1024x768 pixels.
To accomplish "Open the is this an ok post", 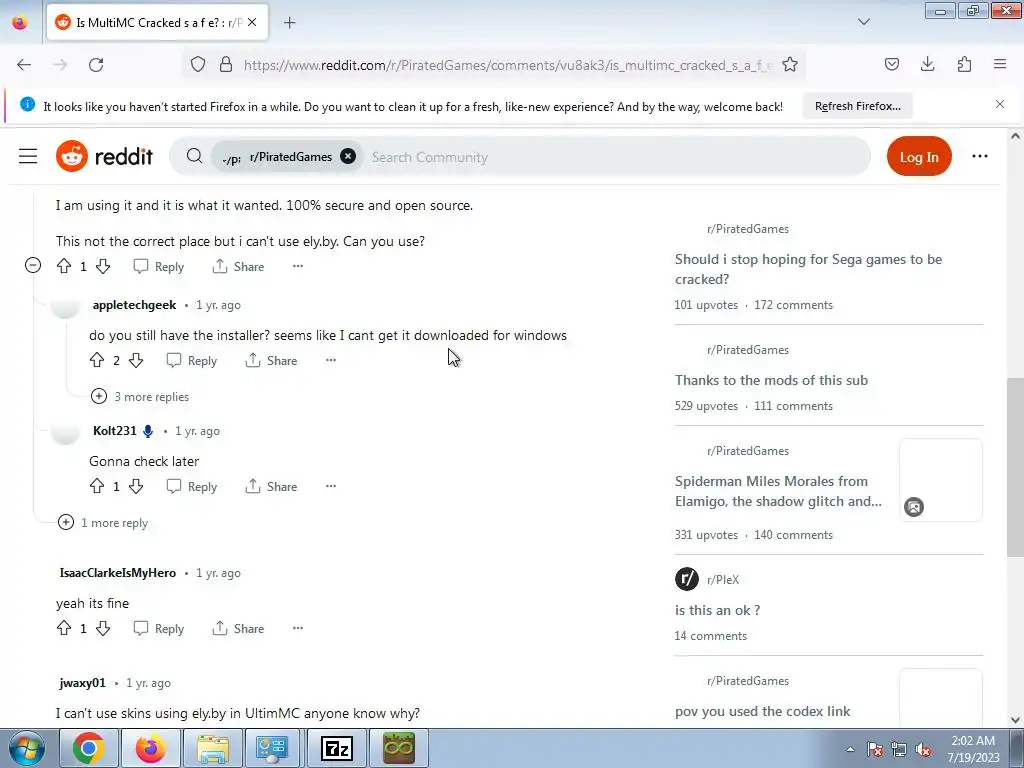I will (x=717, y=610).
